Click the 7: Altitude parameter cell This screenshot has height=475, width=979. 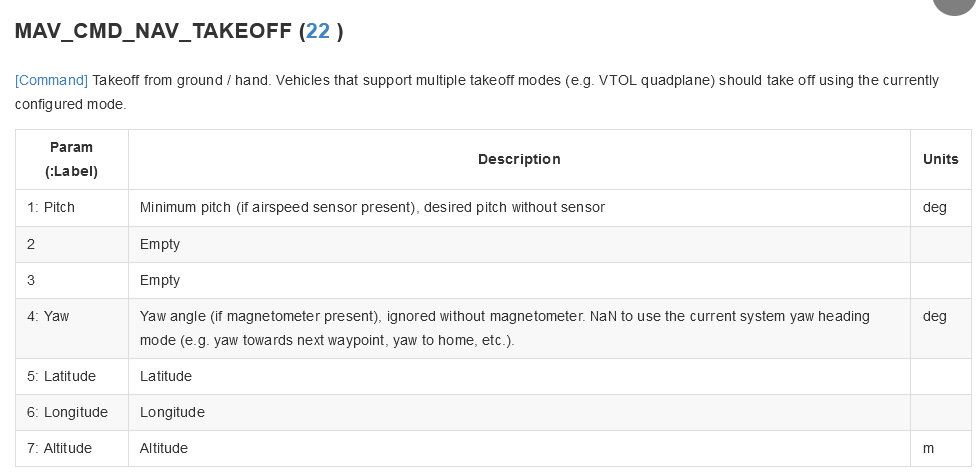72,448
